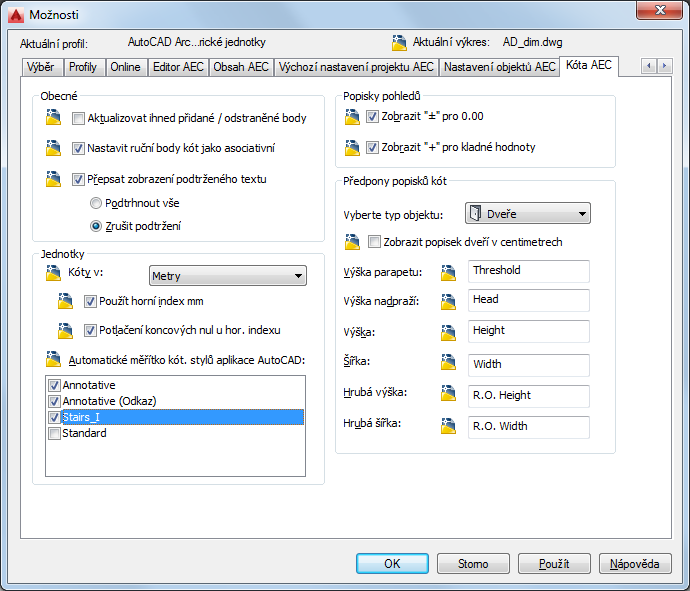Select 'Zrušit podtržení' radio button
The height and width of the screenshot is (591, 690).
tap(95, 226)
